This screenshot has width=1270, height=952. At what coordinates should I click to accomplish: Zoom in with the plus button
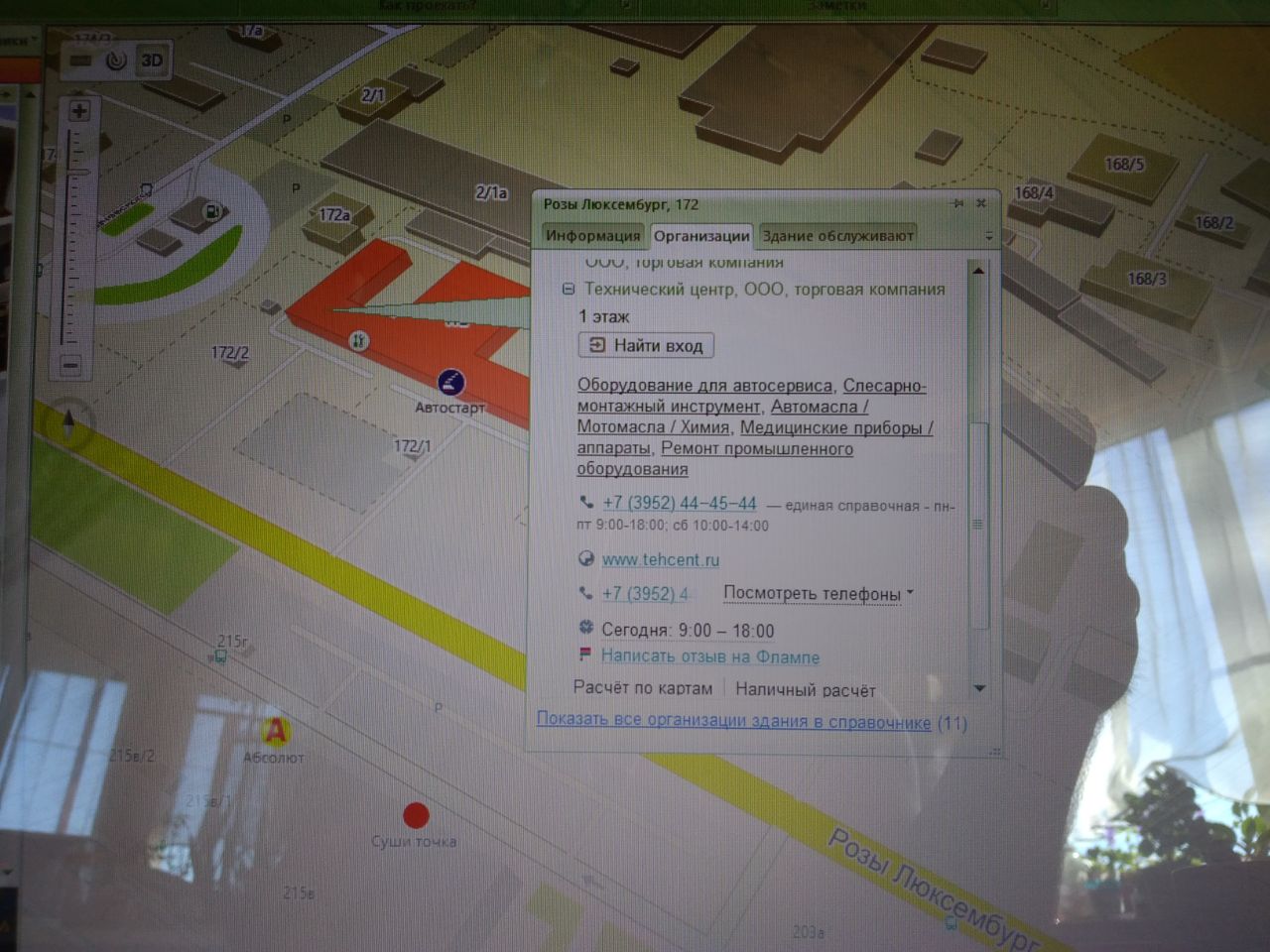(x=79, y=110)
